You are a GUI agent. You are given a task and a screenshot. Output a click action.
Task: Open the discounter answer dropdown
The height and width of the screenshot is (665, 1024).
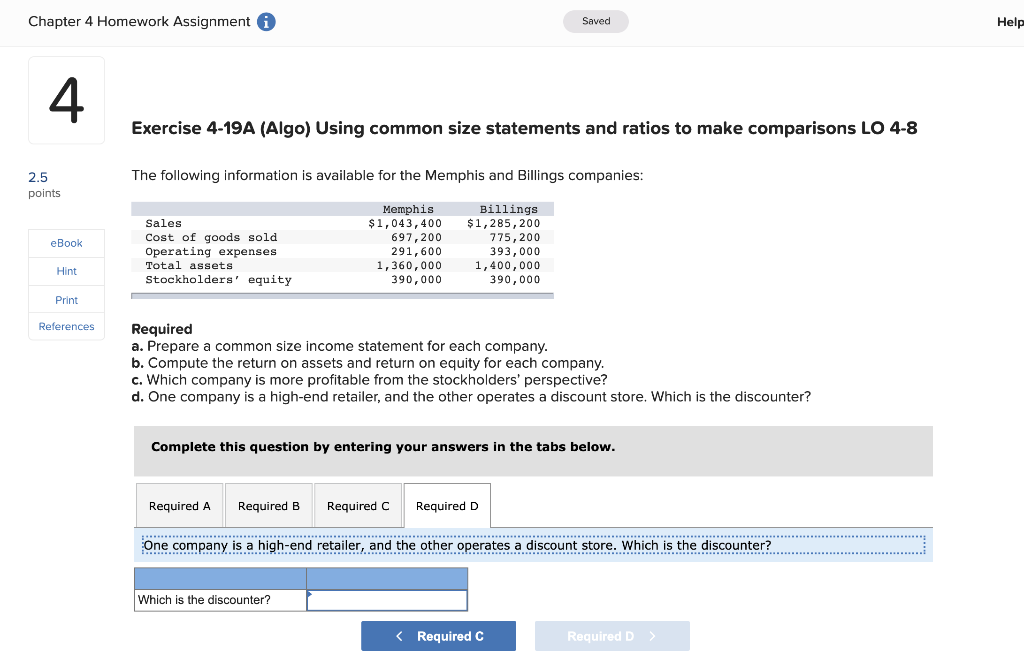pos(387,600)
